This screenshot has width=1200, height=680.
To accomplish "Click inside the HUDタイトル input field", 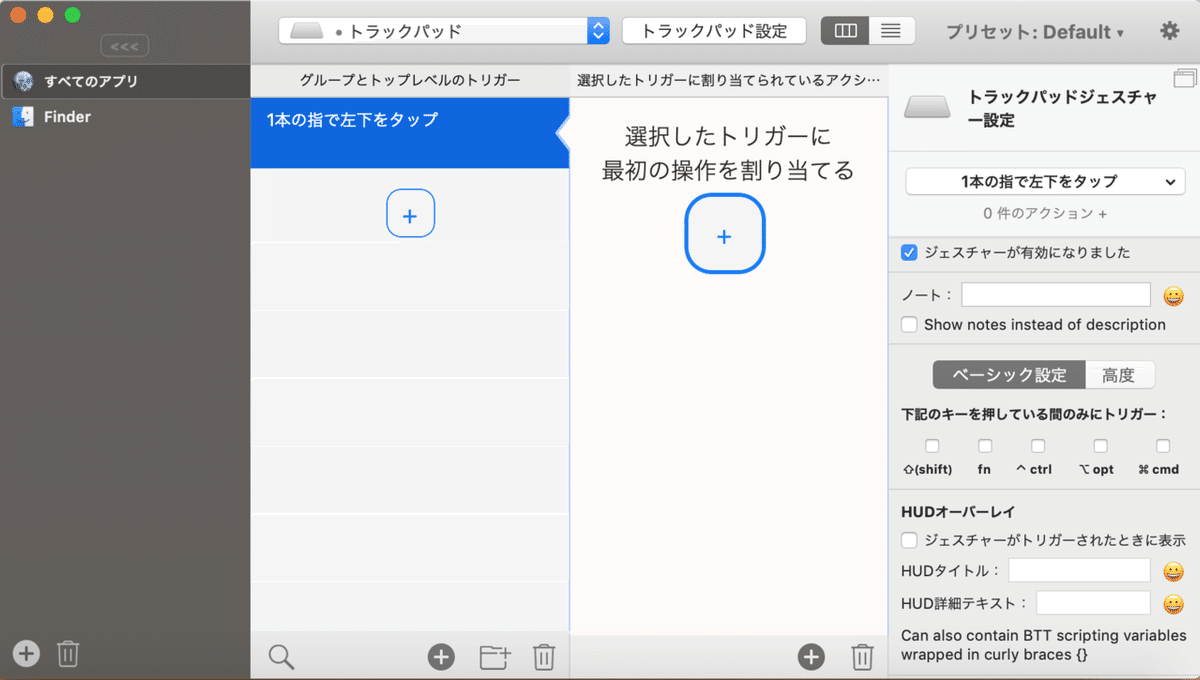I will tap(1079, 570).
